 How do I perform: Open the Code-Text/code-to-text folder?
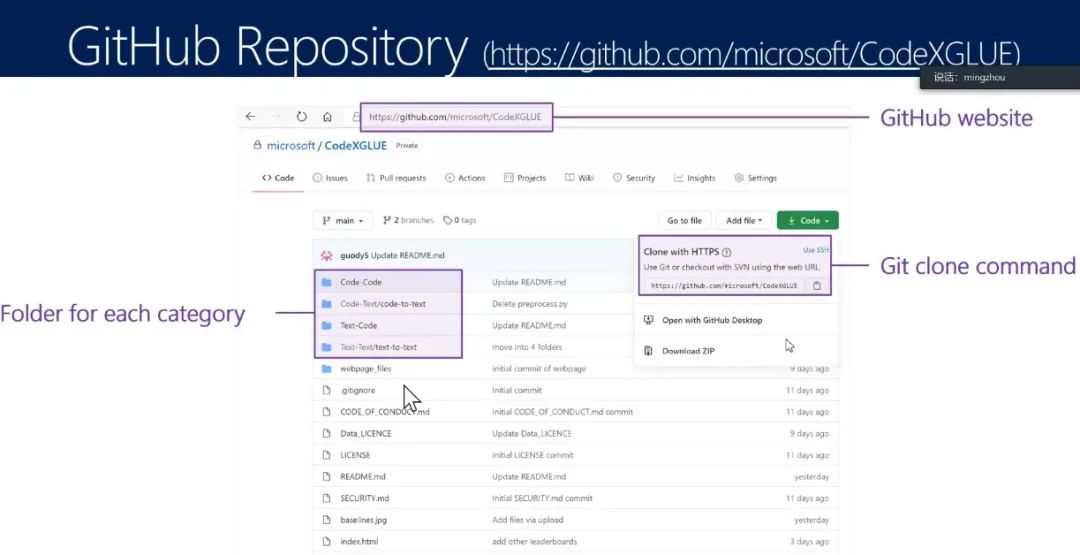tap(383, 304)
